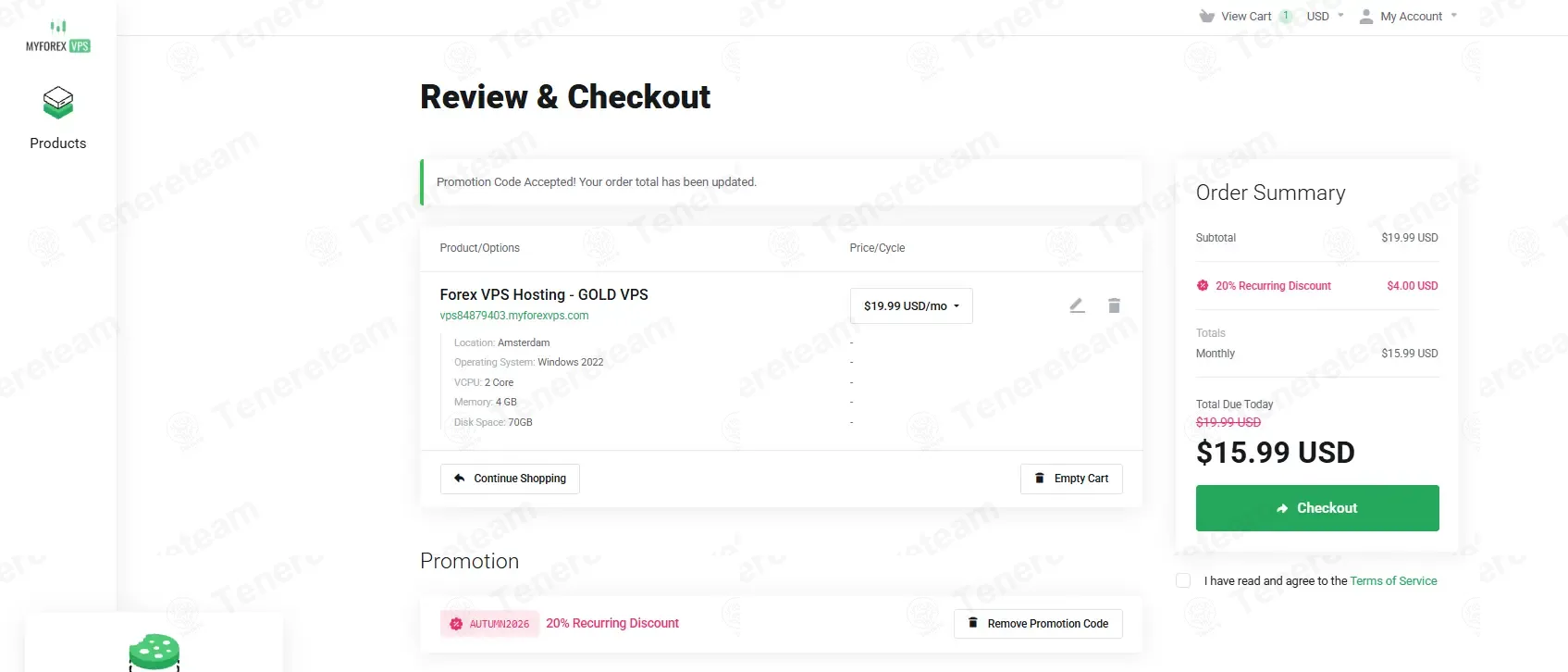Click the struck-through $19.99 USD price
The image size is (1568, 672).
click(1228, 422)
